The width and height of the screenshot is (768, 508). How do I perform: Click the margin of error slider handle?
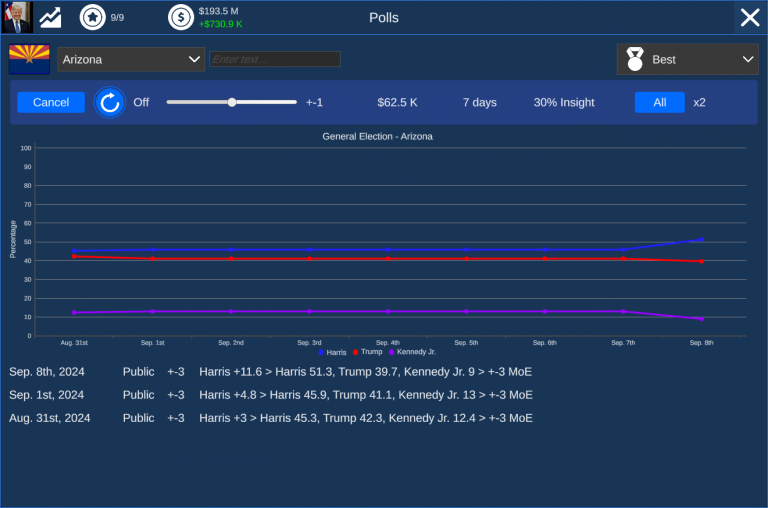pos(232,102)
